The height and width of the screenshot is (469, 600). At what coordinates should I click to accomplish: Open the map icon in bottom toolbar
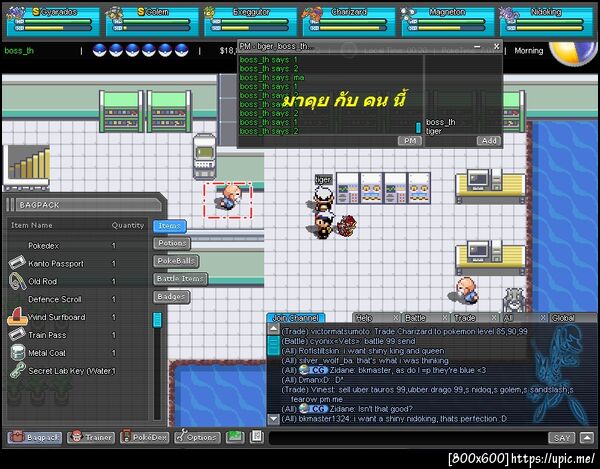point(235,437)
